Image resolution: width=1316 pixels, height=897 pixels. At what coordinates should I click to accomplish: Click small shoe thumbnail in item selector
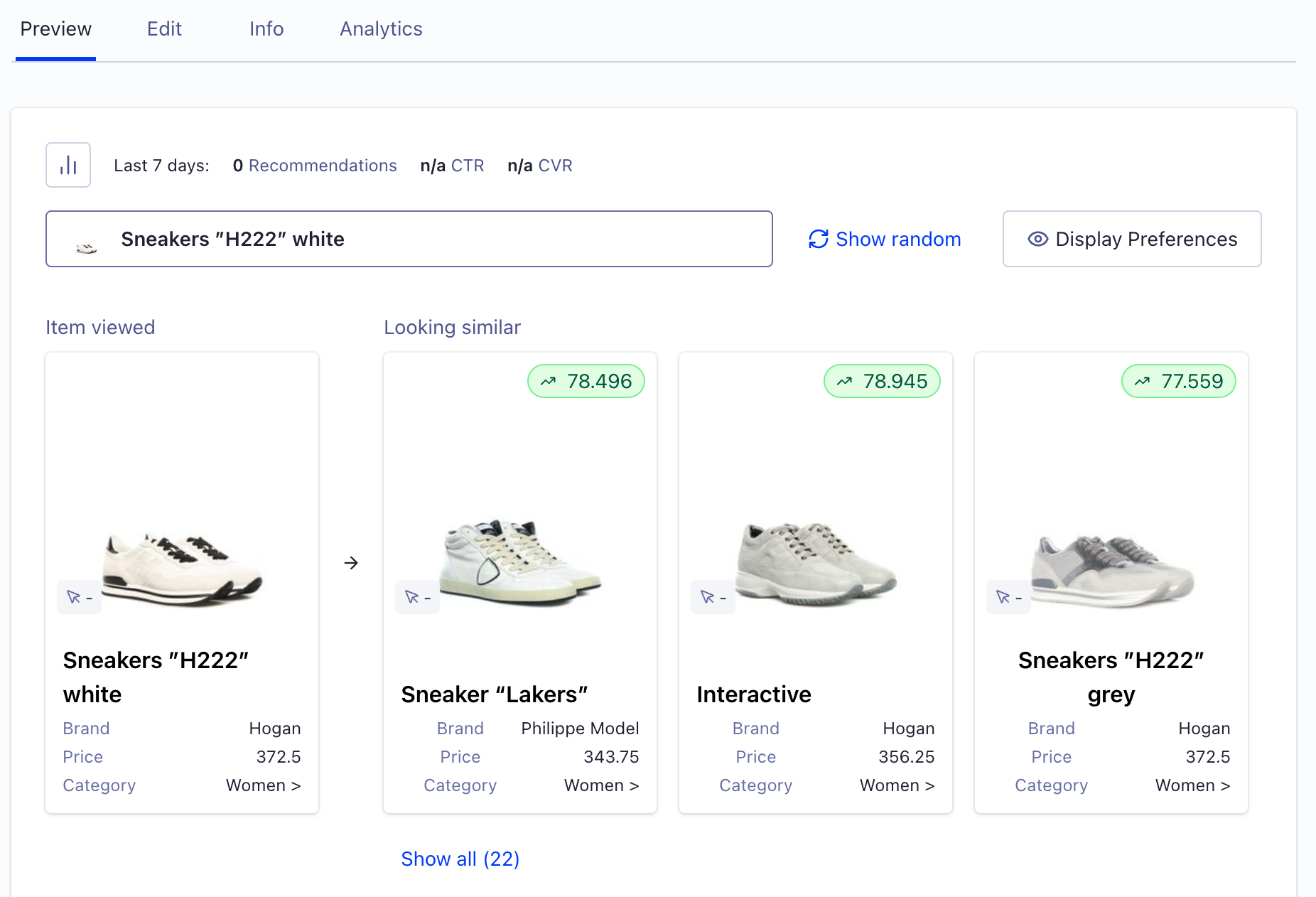click(x=87, y=247)
